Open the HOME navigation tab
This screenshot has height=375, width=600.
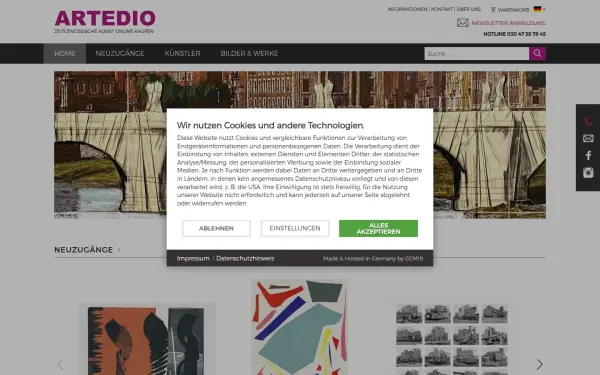[x=65, y=54]
